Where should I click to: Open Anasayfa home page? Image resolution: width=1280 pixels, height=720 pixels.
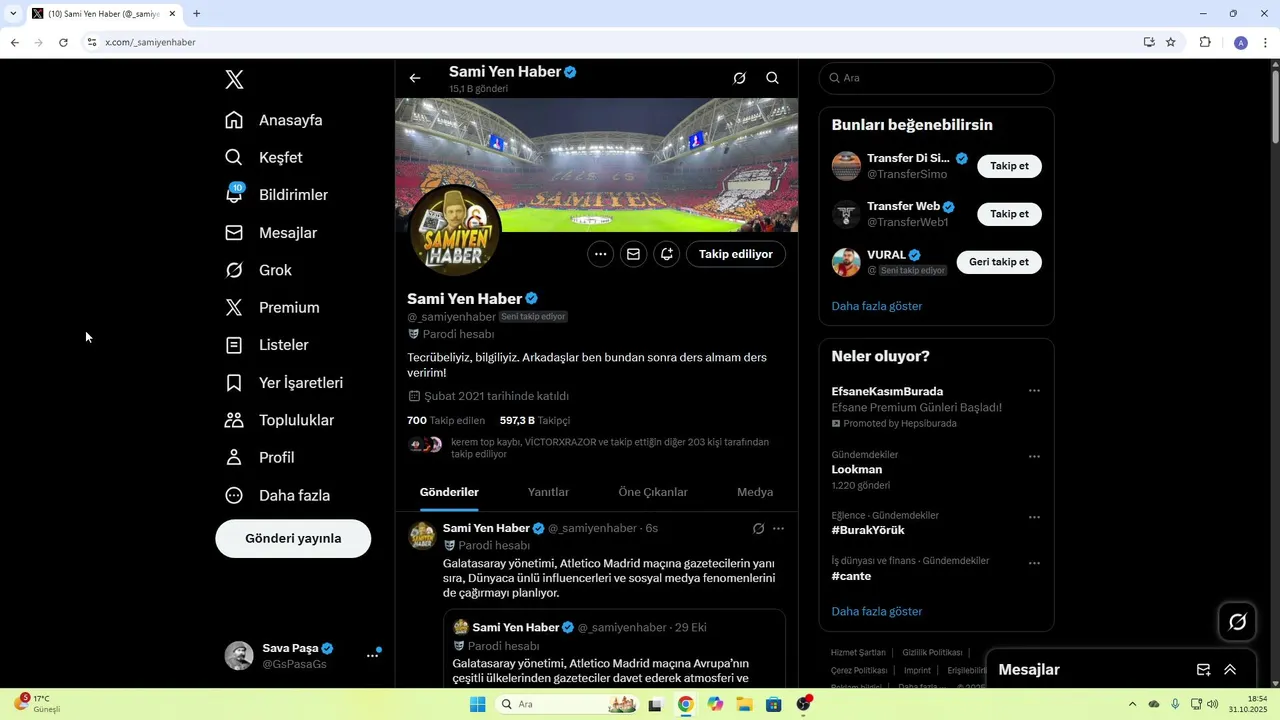click(274, 120)
